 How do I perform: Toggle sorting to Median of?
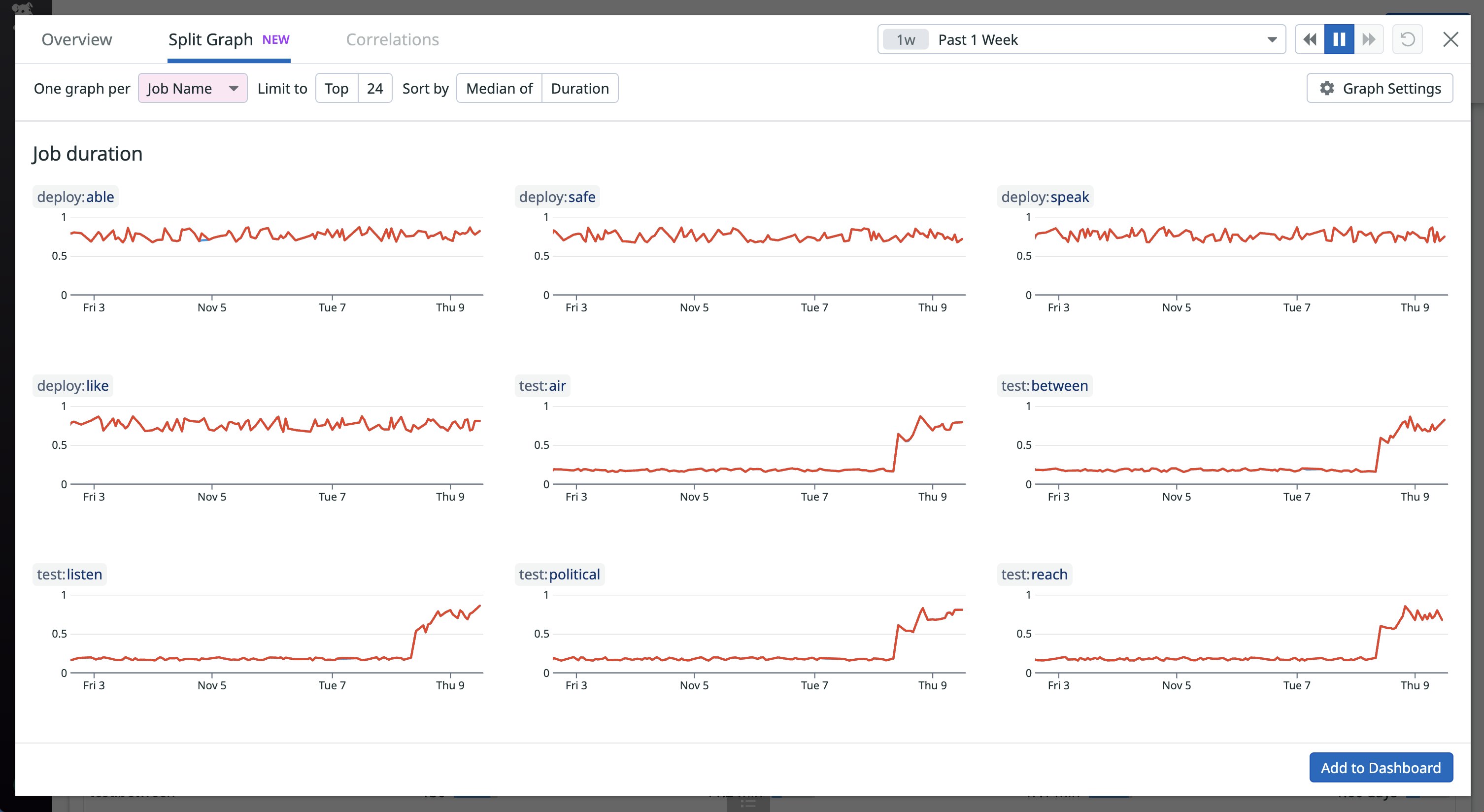point(499,88)
